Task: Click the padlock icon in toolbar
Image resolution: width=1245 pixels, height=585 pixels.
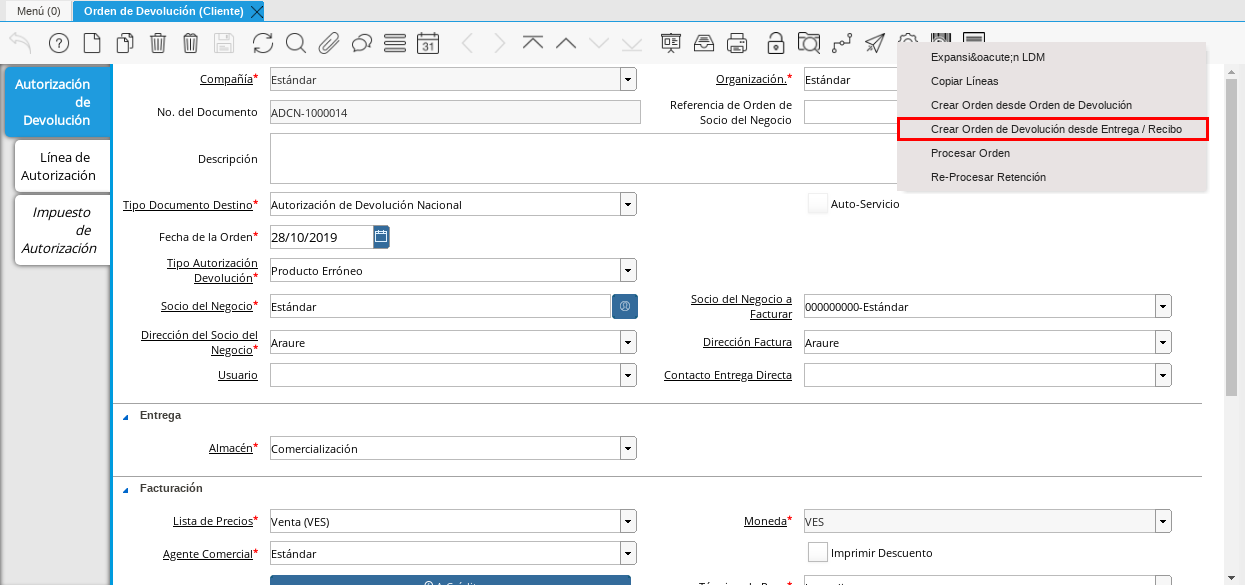Action: click(775, 43)
